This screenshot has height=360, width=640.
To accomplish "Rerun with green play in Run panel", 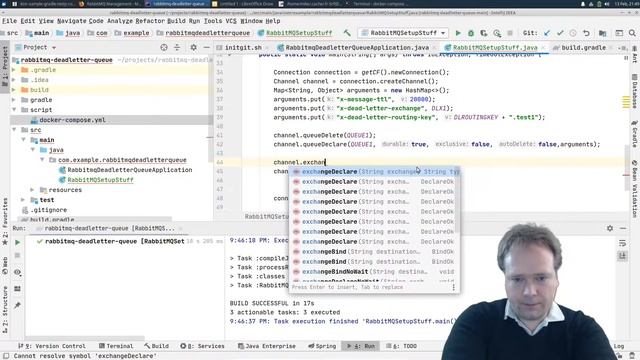I will coord(17,242).
